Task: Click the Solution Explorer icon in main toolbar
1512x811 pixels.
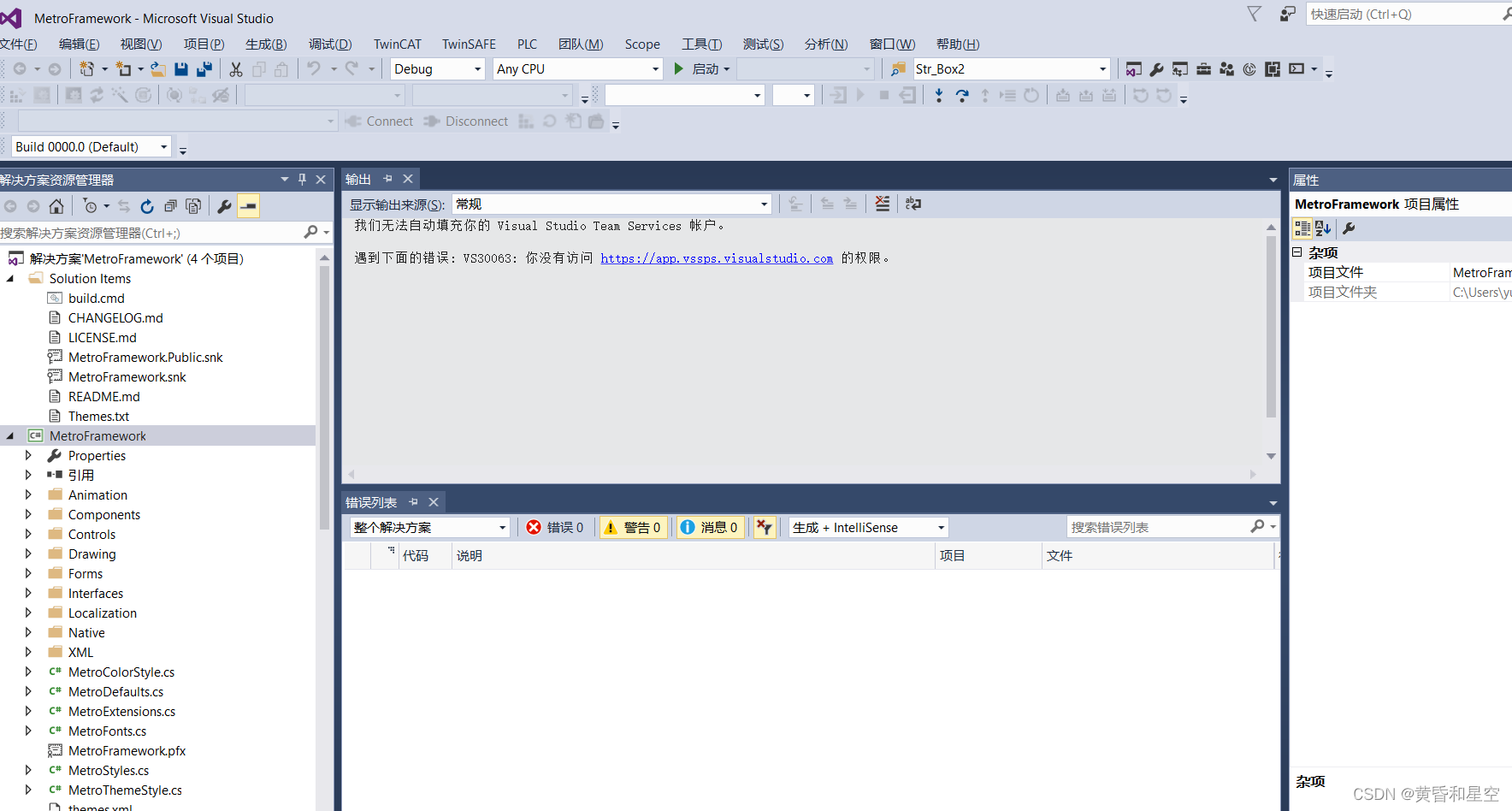Action: click(1134, 69)
